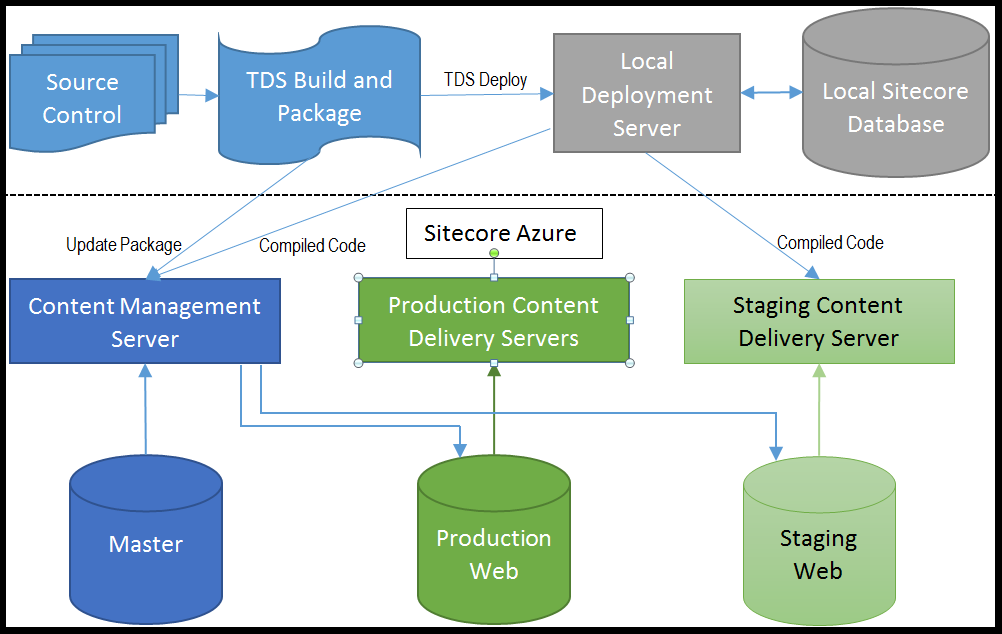Viewport: 1002px width, 634px height.
Task: Click left-middle resize handle of Production box
Action: pyautogui.click(x=359, y=320)
